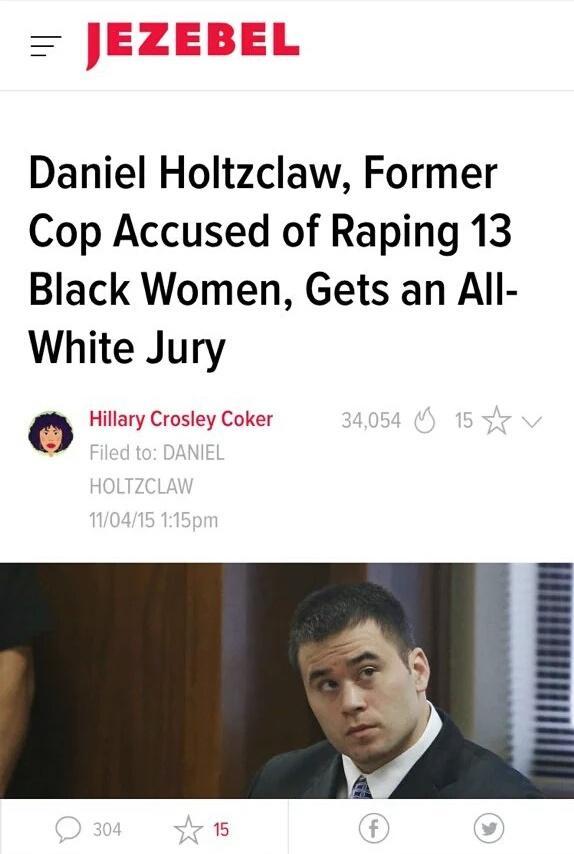The width and height of the screenshot is (574, 854).
Task: Star the article using the top star icon
Action: pos(498,420)
